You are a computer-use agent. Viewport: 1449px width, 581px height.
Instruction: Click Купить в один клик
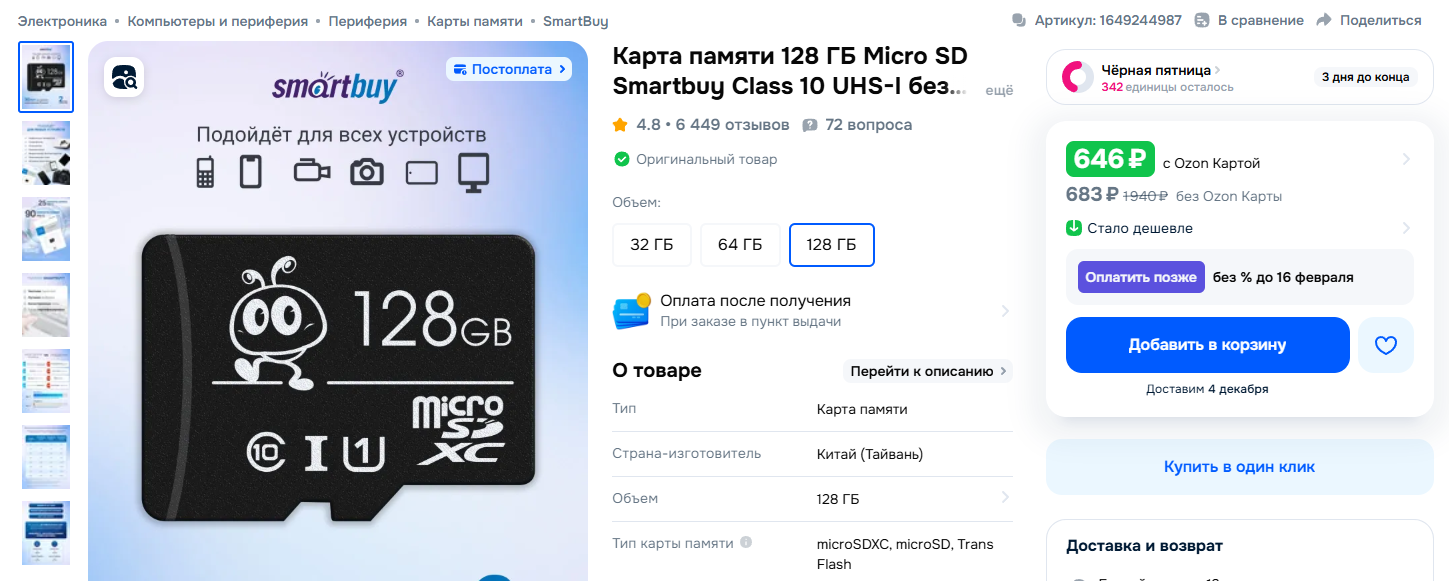coord(1240,467)
